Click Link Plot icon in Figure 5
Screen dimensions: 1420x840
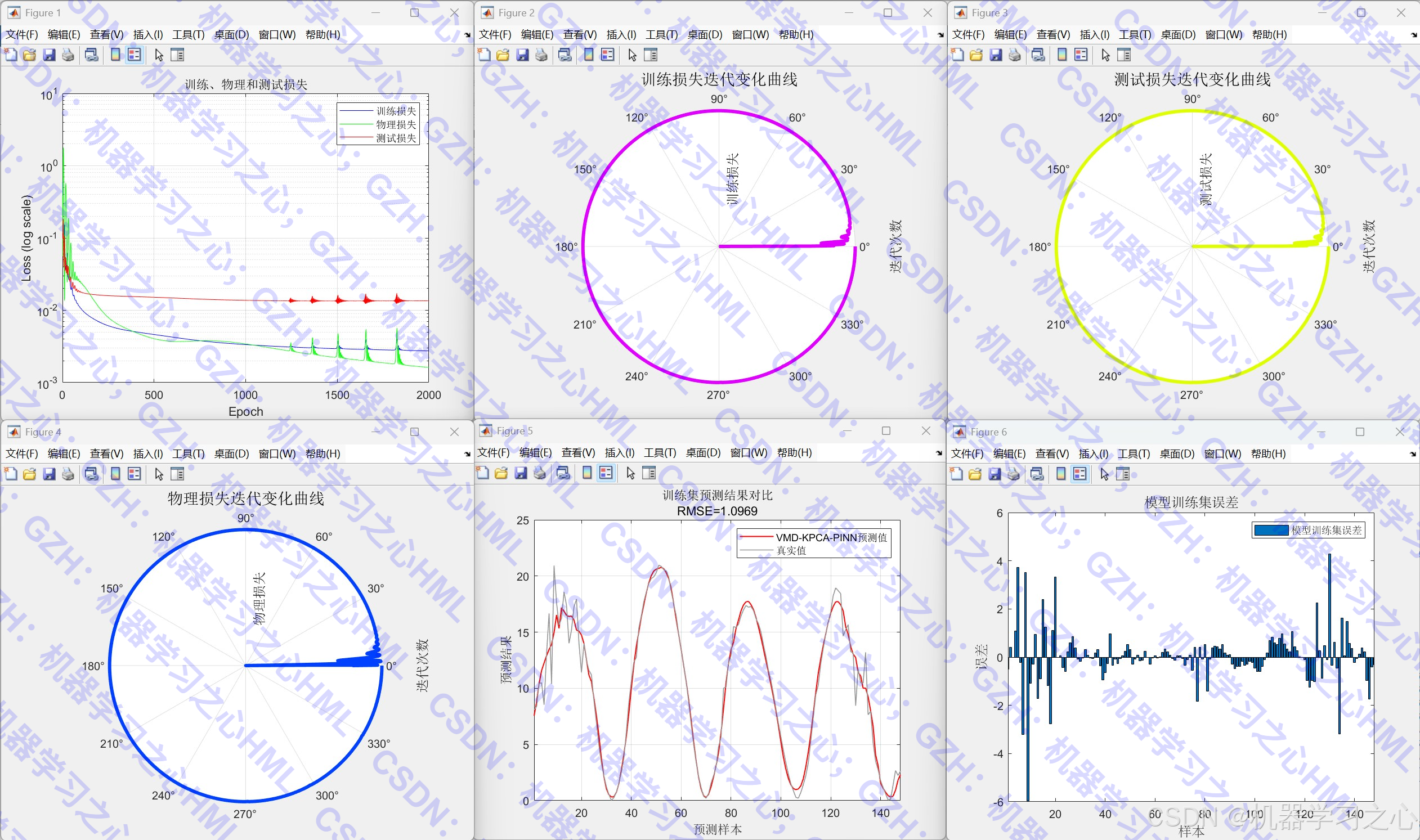click(563, 473)
